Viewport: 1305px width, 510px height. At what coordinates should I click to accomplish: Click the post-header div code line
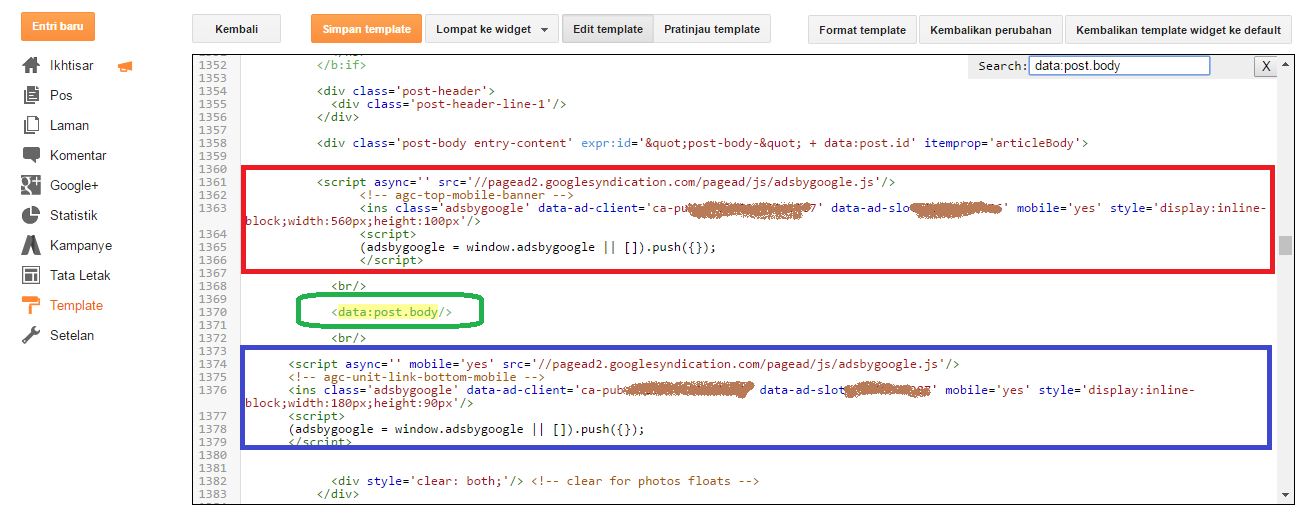(406, 91)
